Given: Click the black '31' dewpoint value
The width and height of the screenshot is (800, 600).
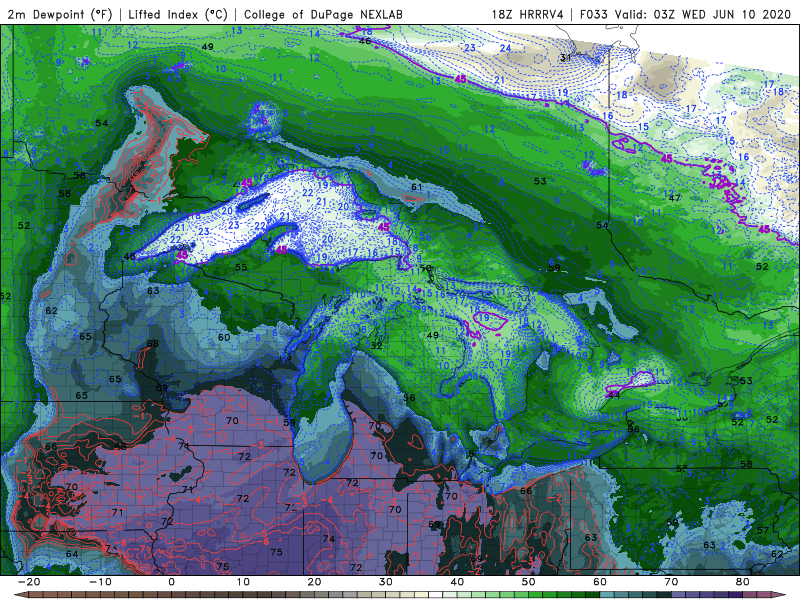Looking at the screenshot, I should point(565,58).
